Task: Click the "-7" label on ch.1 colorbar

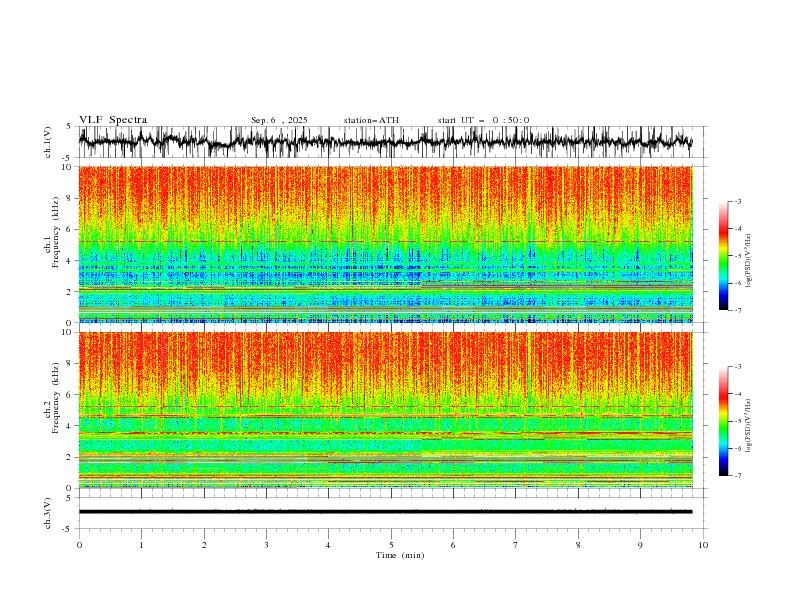Action: point(738,311)
